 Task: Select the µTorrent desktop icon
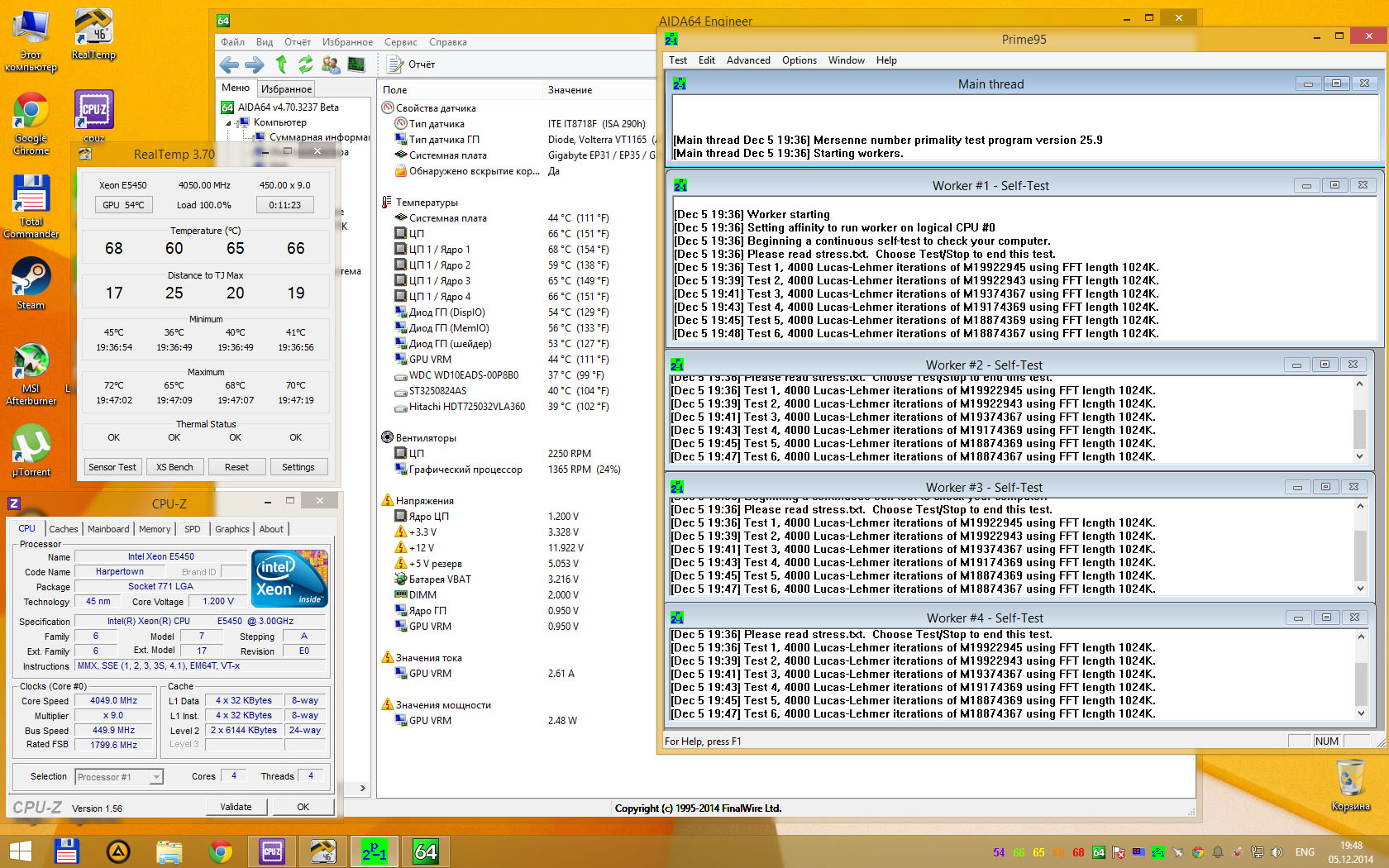pos(31,451)
